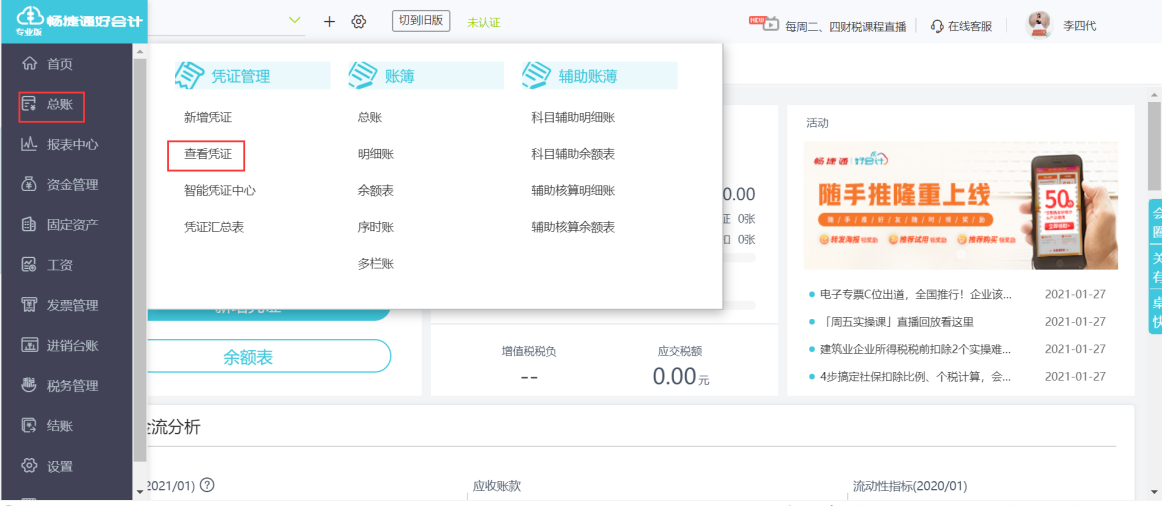Open 每周二、四财税课程直播 link
Image resolution: width=1164 pixels, height=506 pixels.
coord(846,26)
